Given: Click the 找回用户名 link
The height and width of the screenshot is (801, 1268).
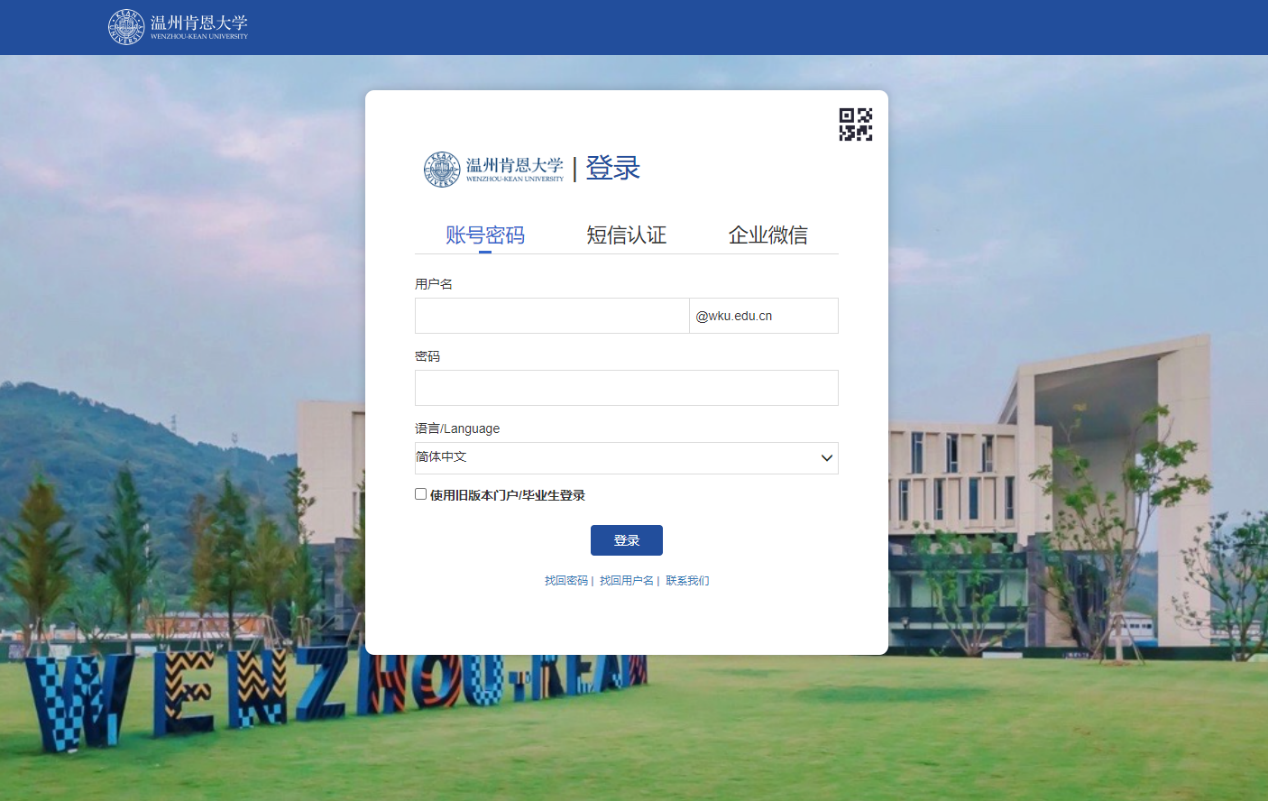Looking at the screenshot, I should point(626,581).
